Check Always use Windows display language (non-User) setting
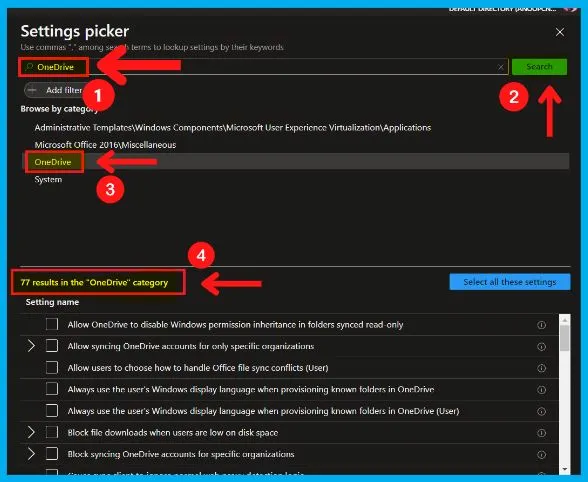 tap(52, 389)
